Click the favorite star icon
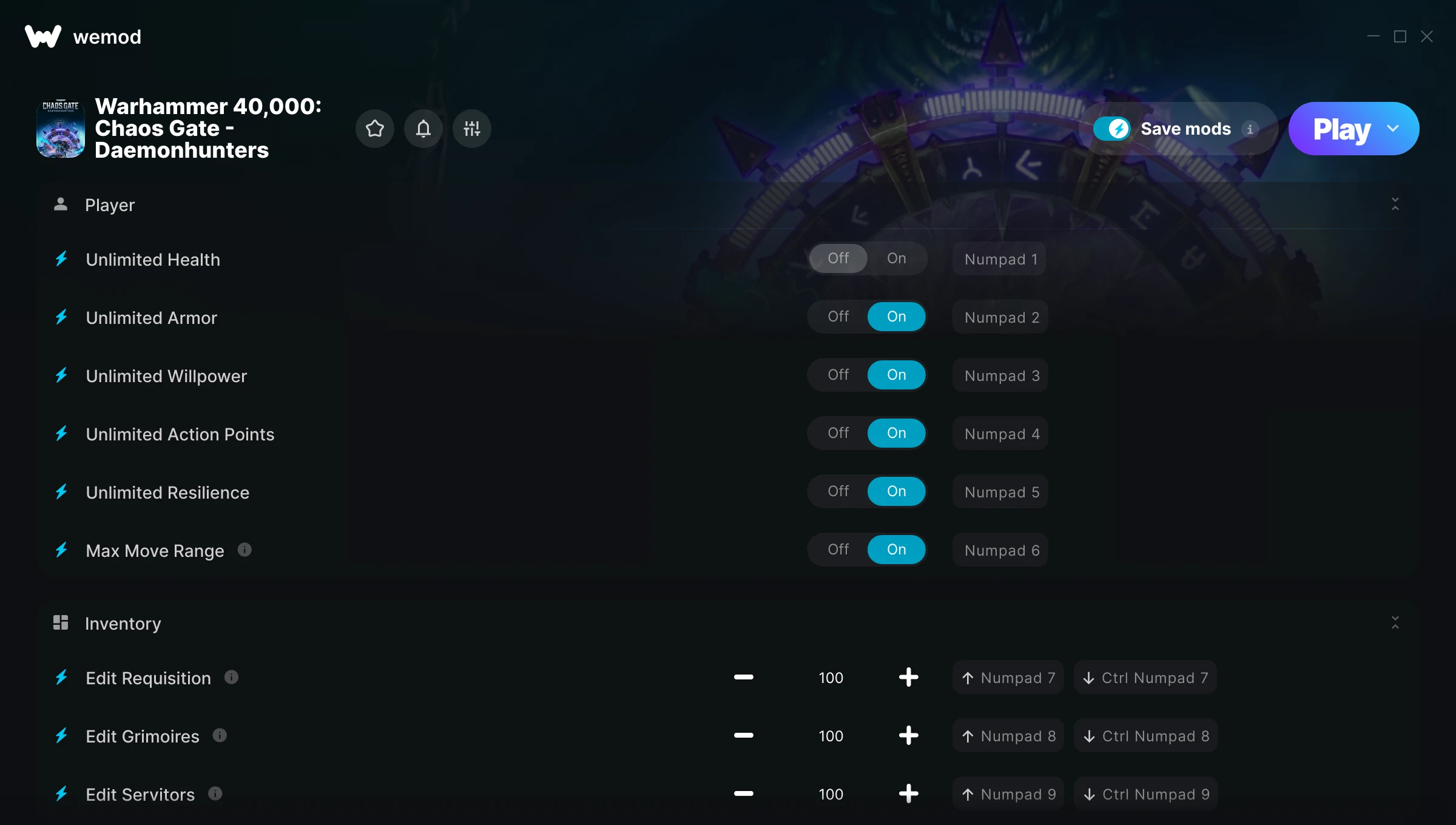Screen dimensions: 1456x825 [x=375, y=129]
